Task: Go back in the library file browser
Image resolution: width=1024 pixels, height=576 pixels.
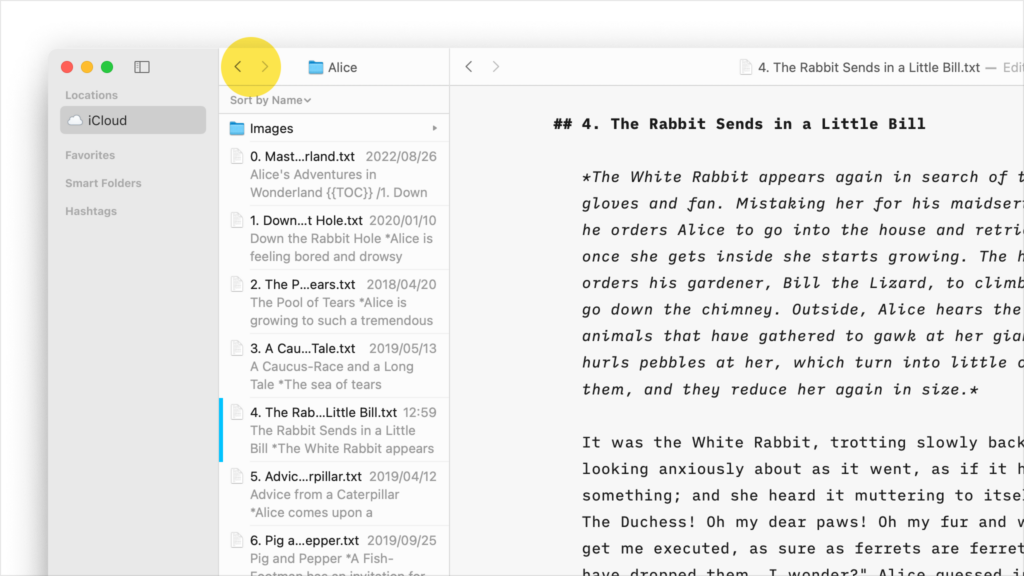Action: (x=238, y=67)
